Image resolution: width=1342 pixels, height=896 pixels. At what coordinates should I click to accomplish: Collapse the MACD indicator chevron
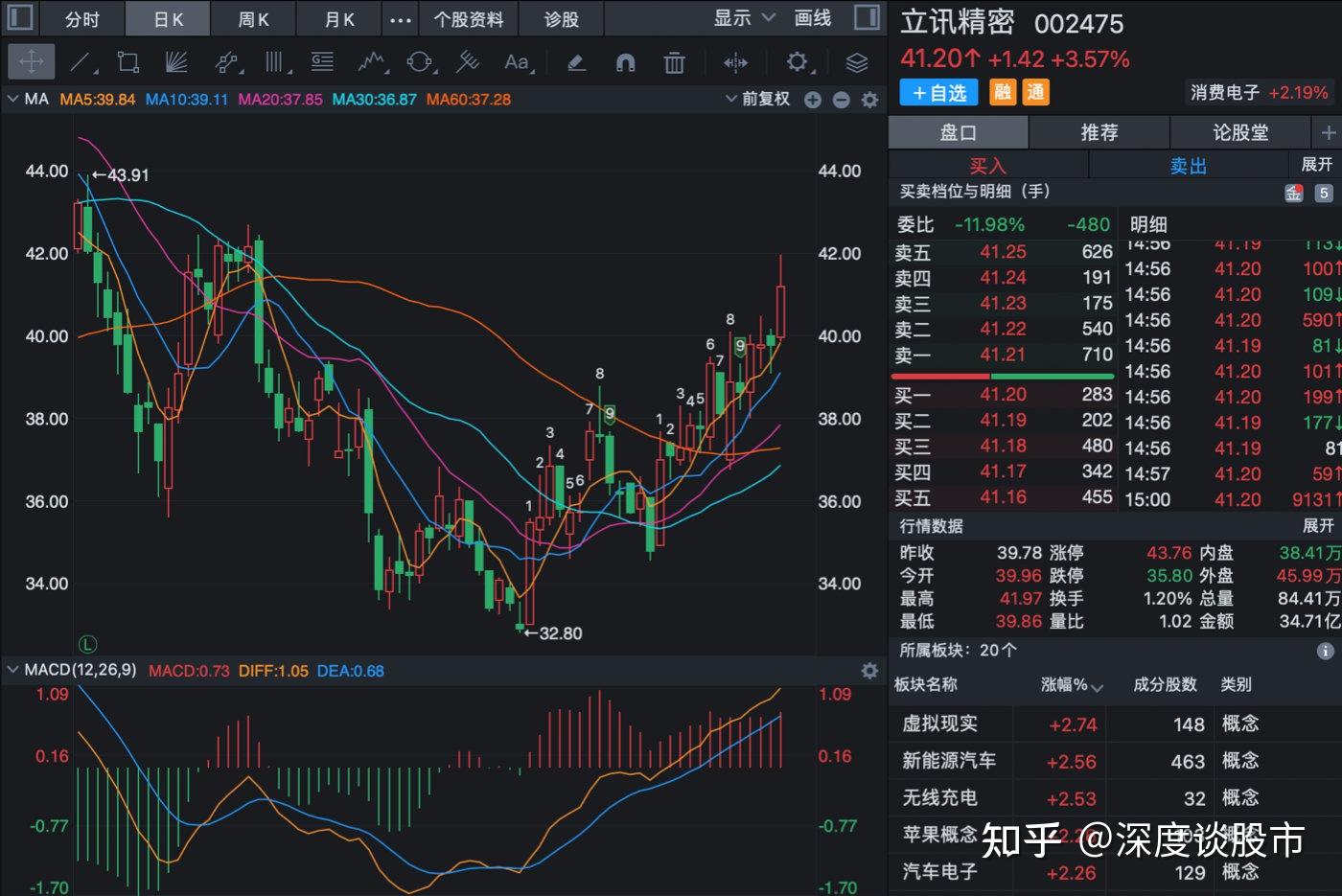[12, 670]
